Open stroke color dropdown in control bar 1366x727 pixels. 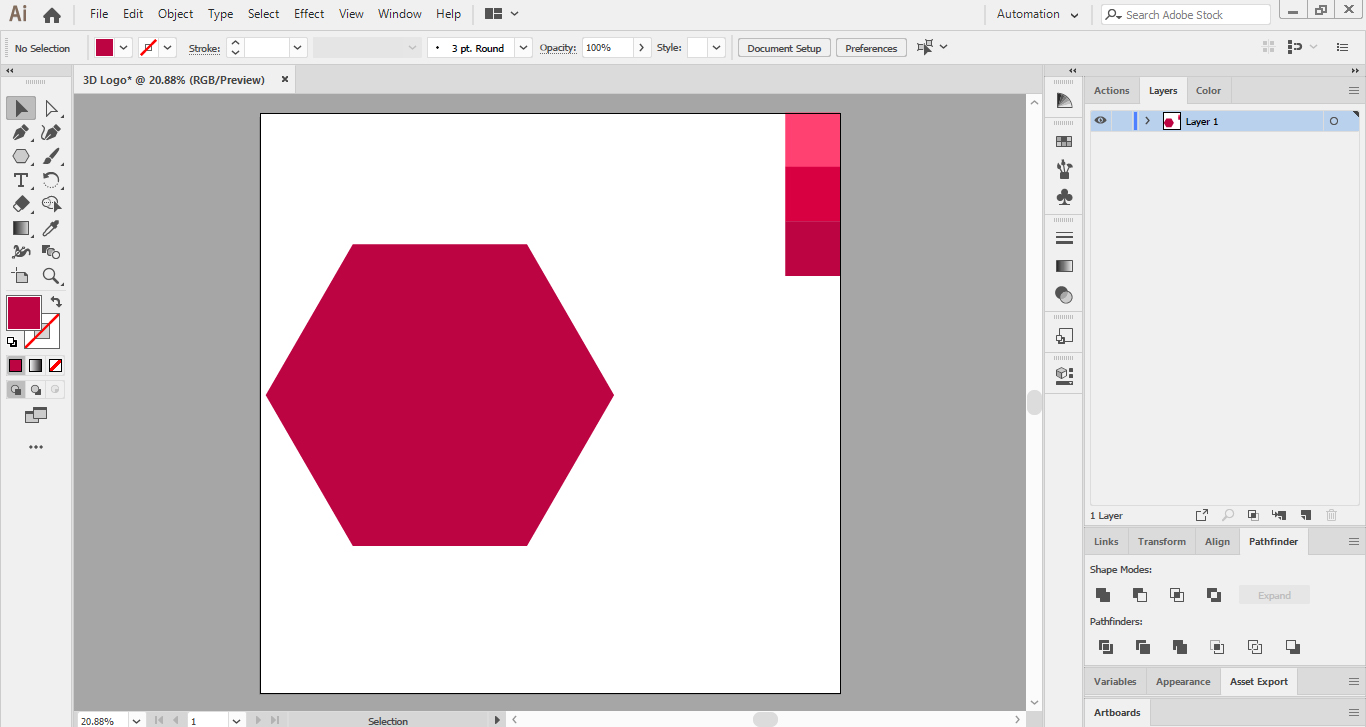[168, 47]
